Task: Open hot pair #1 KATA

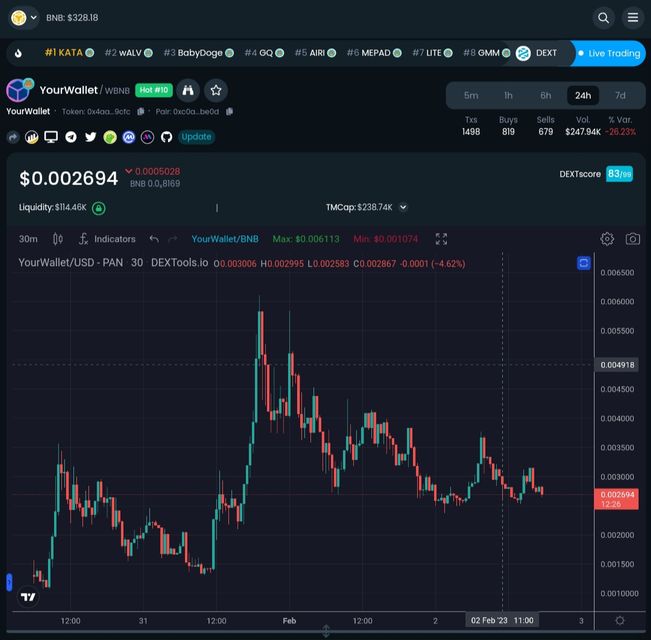Action: click(x=69, y=53)
